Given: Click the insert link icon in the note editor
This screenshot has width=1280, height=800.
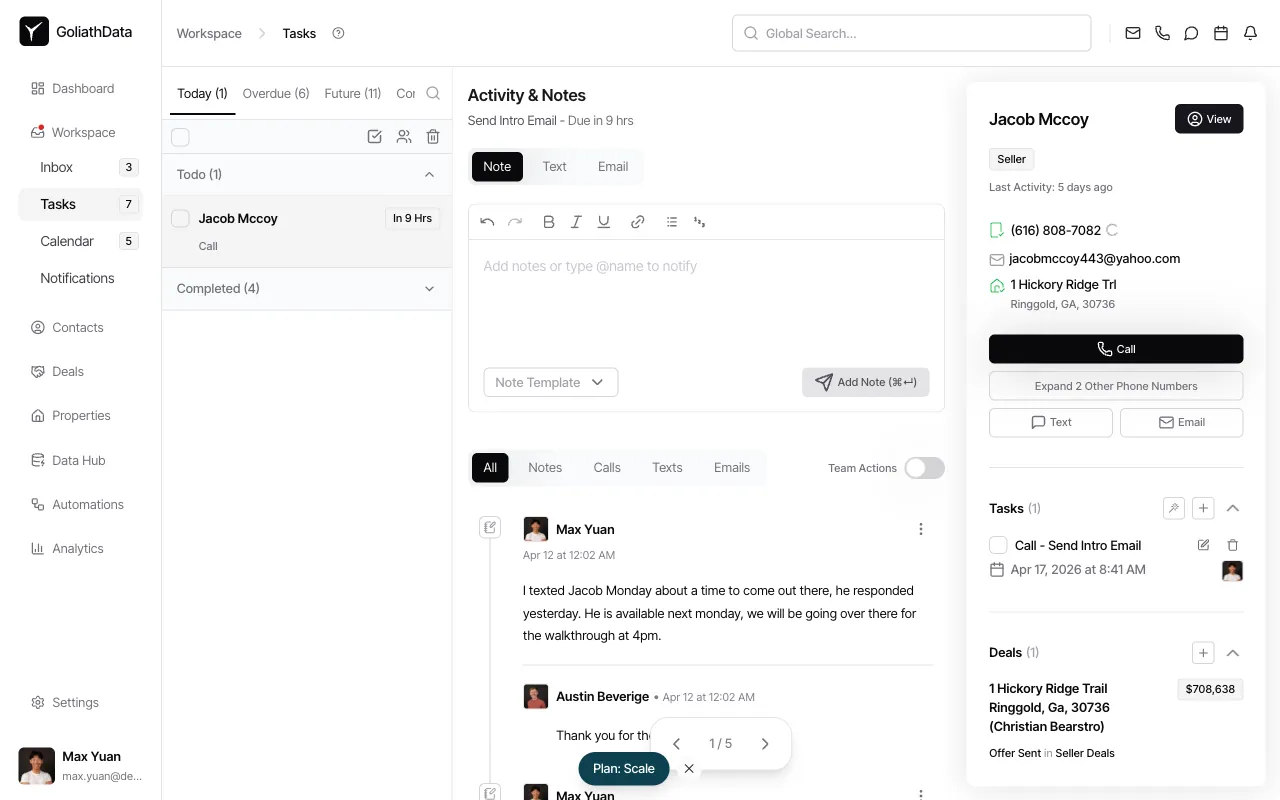Looking at the screenshot, I should tap(638, 221).
